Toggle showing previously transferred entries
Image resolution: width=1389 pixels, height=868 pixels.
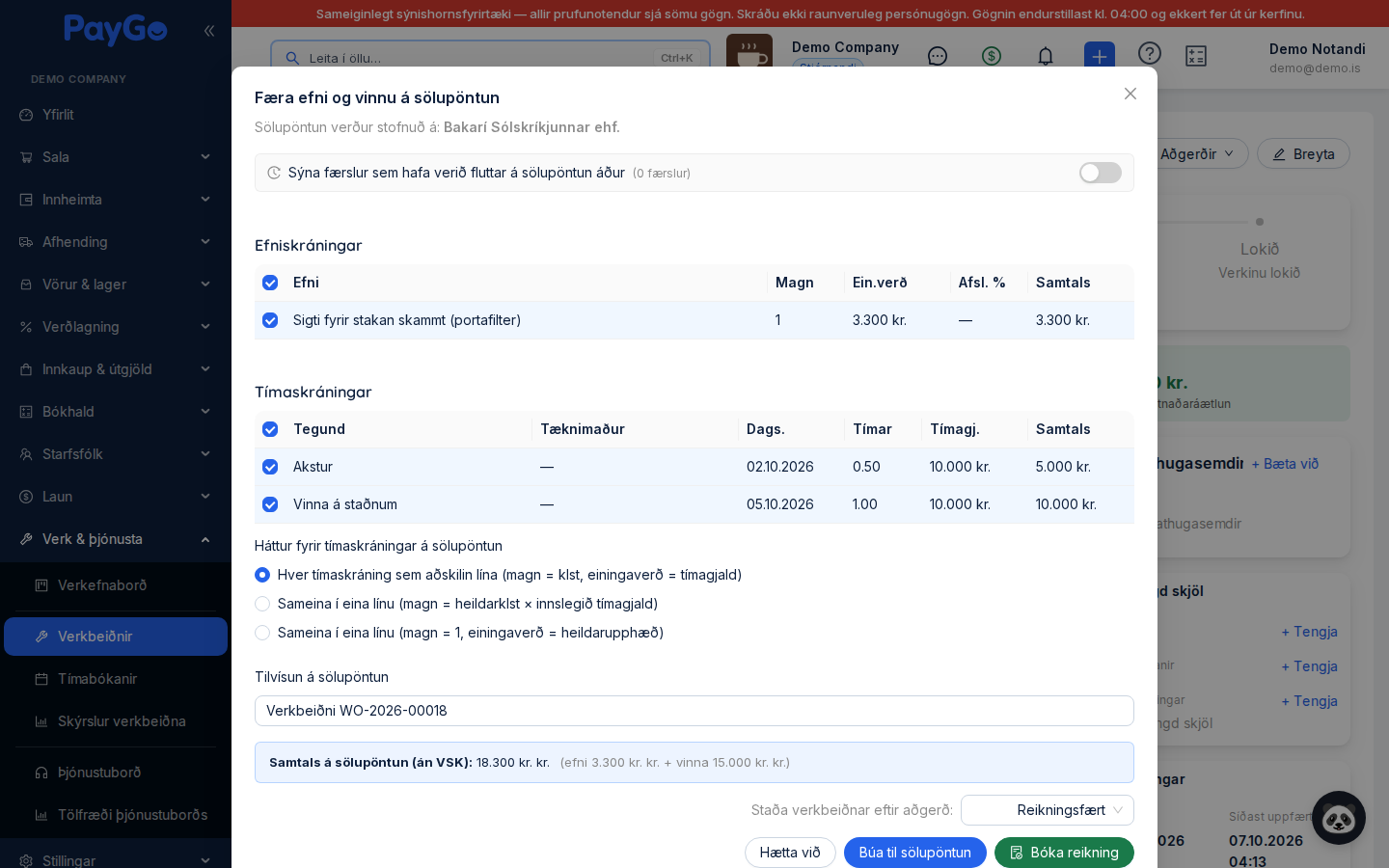pyautogui.click(x=1101, y=173)
